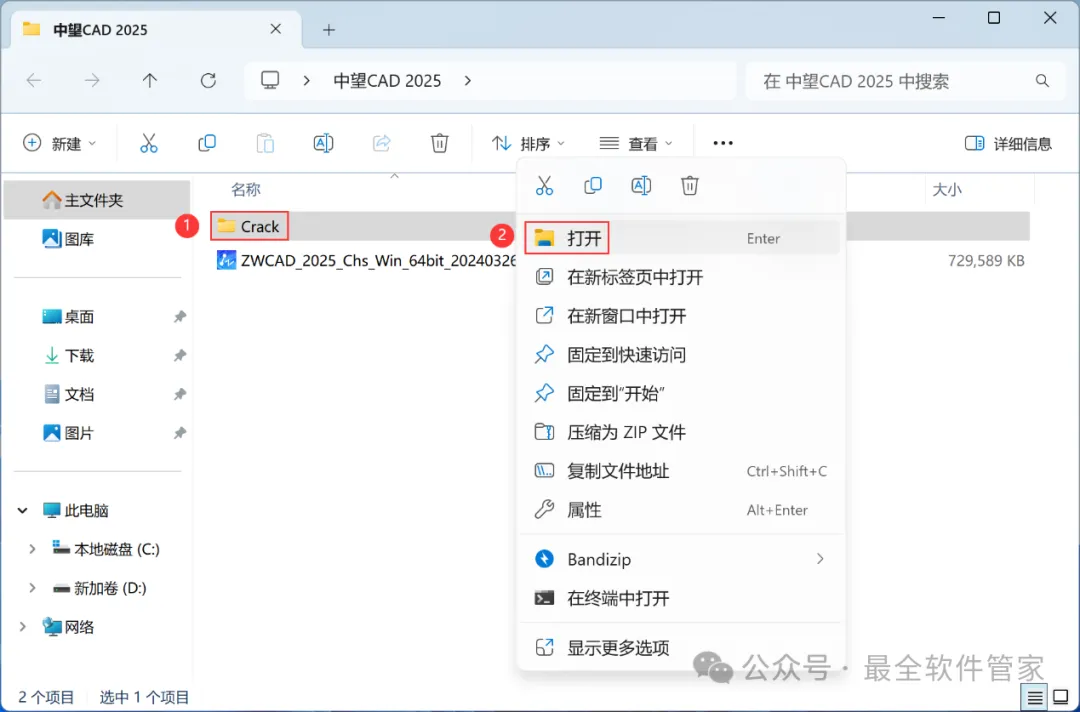The image size is (1080, 712).
Task: Click the PC monitor icon in the address bar
Action: tap(270, 81)
